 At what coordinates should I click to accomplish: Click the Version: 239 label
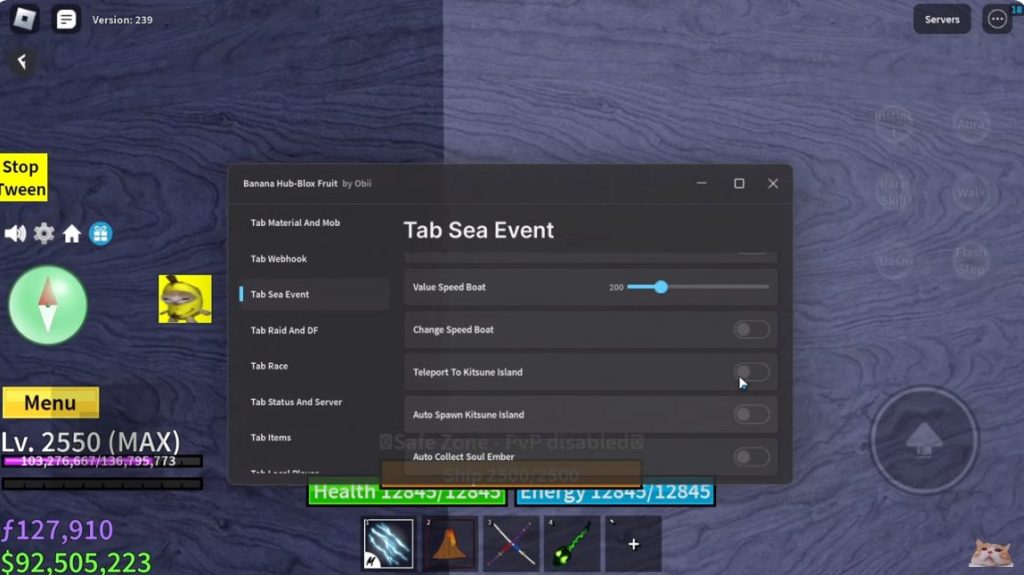(x=122, y=20)
